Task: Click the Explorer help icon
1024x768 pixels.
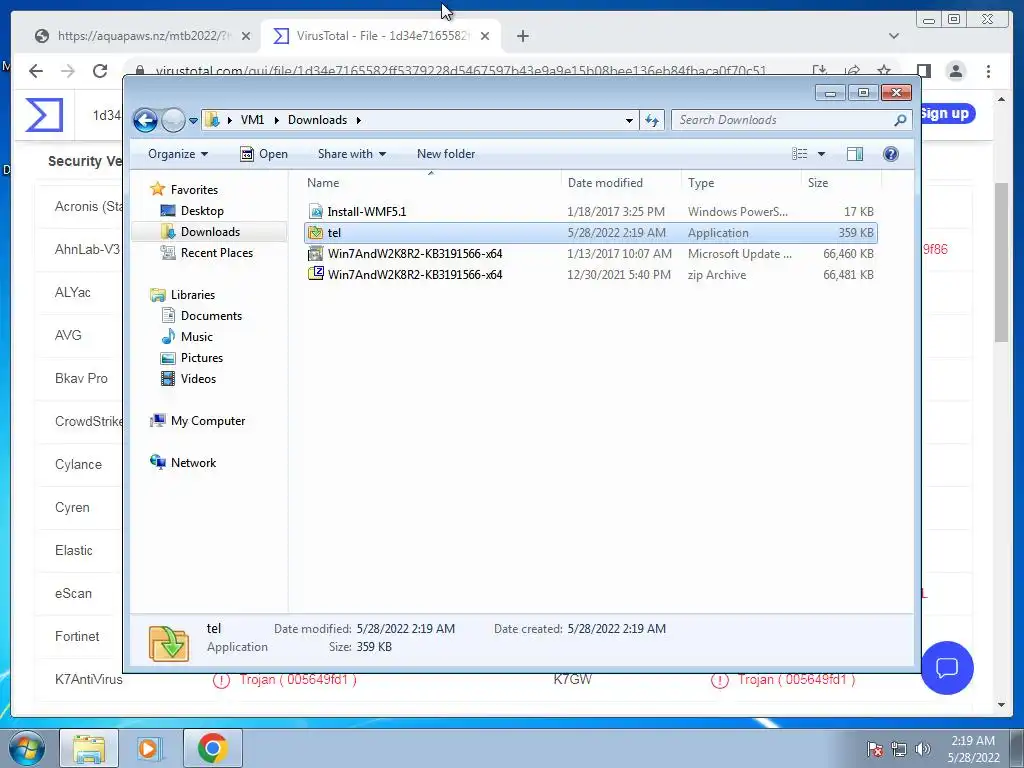Action: tap(890, 154)
